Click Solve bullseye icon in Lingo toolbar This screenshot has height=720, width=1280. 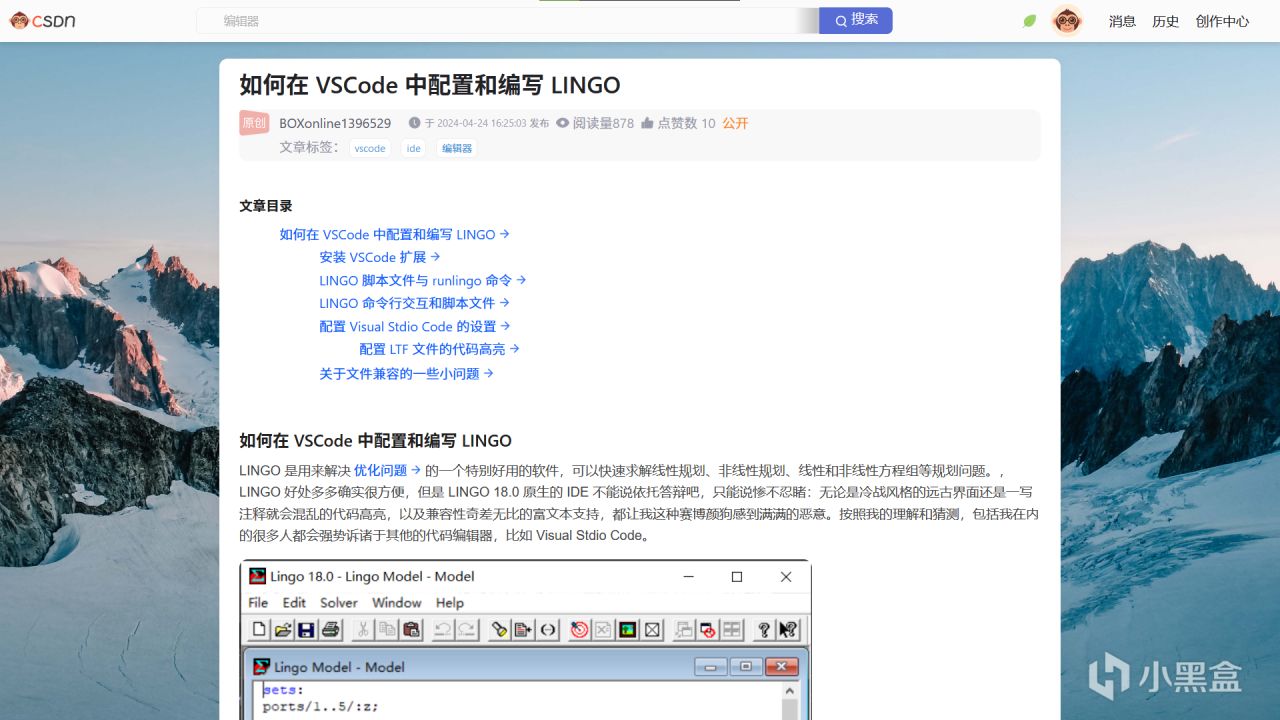[579, 629]
